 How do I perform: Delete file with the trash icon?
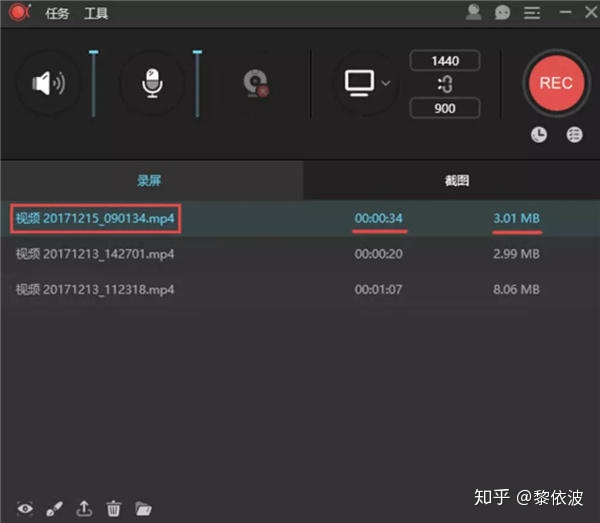click(113, 508)
